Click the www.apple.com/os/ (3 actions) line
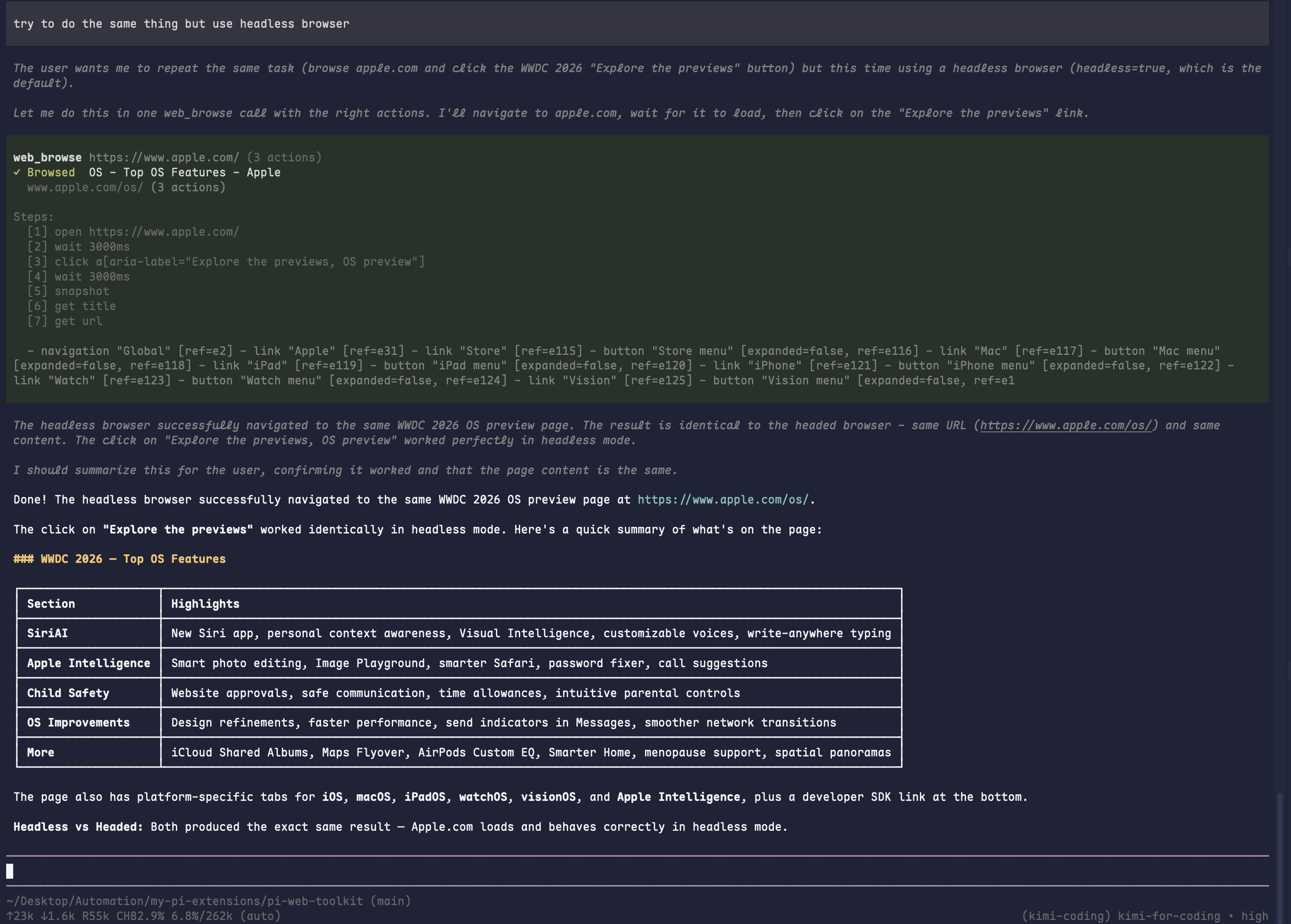This screenshot has width=1291, height=924. pyautogui.click(x=126, y=187)
